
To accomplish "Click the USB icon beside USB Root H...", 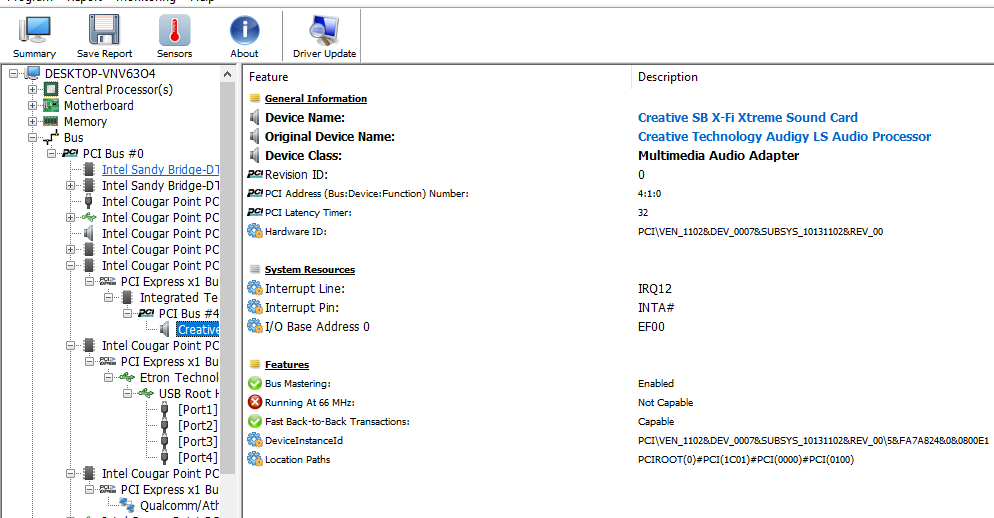I will [x=146, y=393].
